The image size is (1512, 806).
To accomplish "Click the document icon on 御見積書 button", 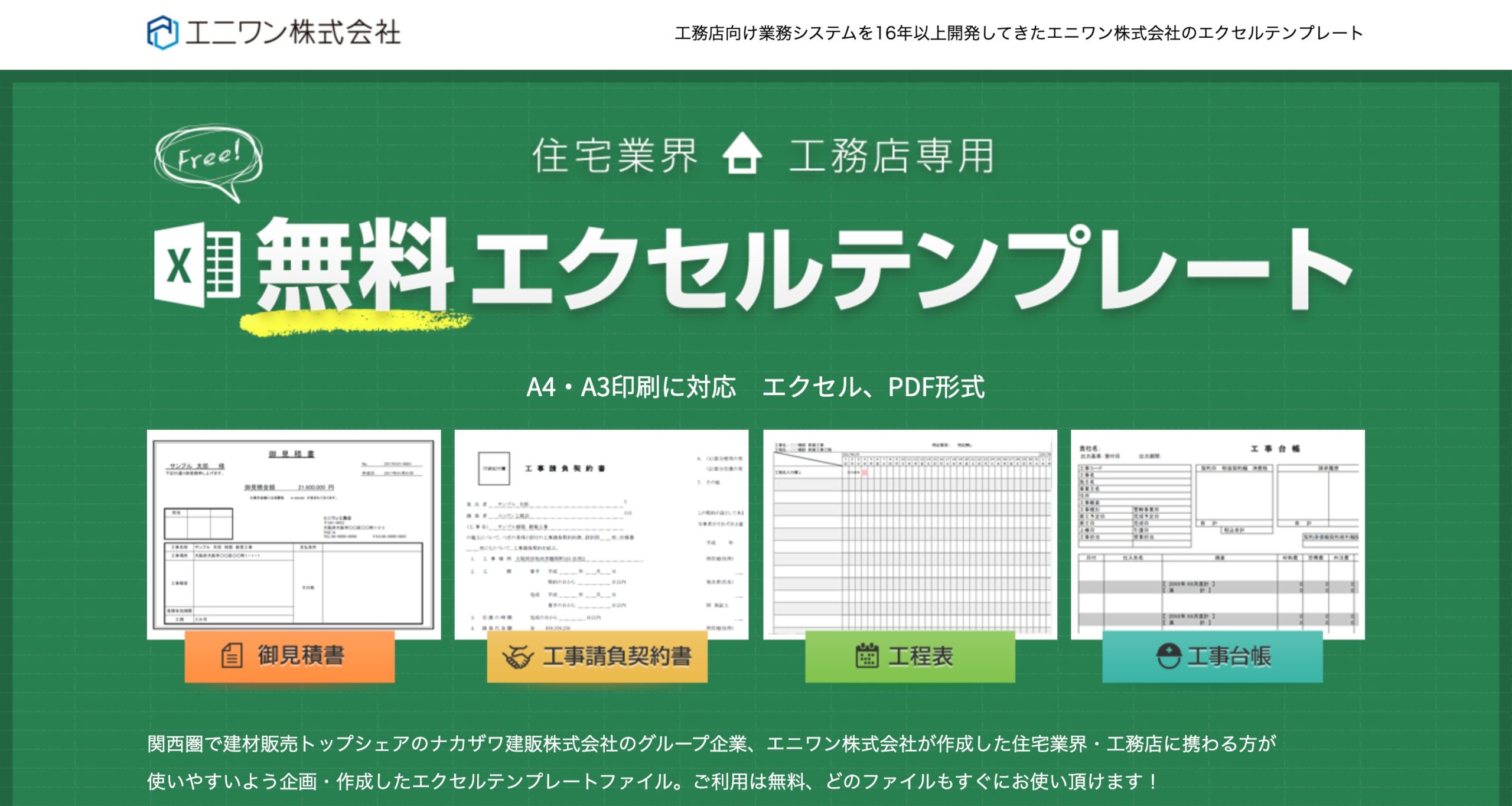I will tap(232, 655).
